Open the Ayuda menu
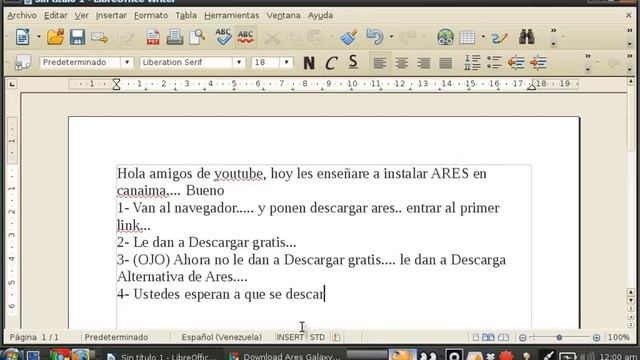640x360 pixels. (320, 16)
